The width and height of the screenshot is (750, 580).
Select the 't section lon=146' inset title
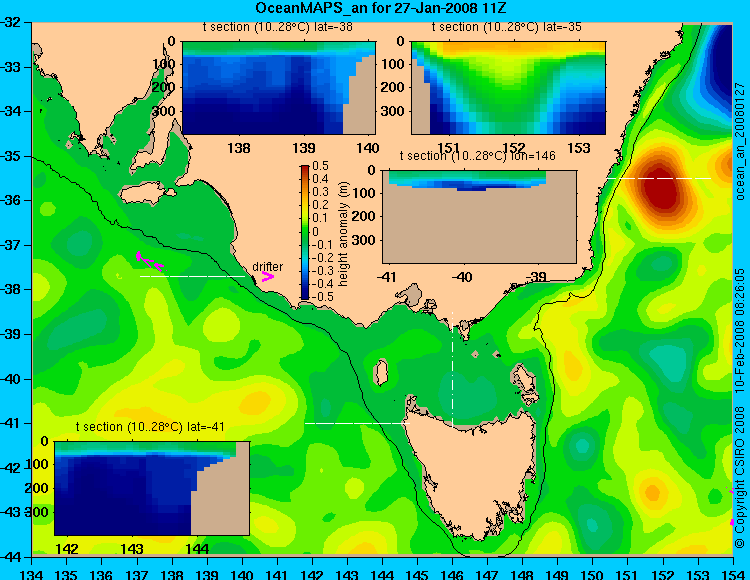click(477, 156)
